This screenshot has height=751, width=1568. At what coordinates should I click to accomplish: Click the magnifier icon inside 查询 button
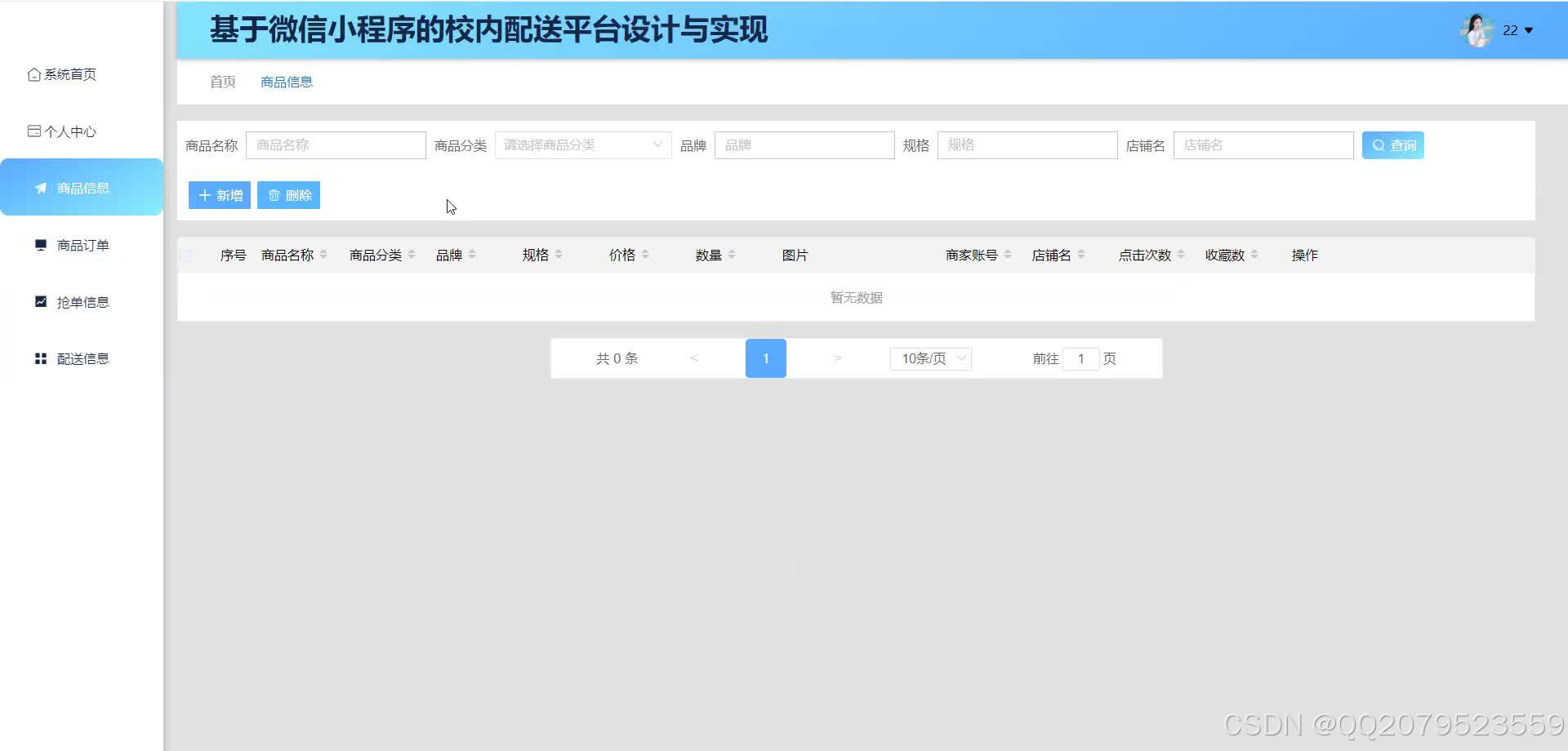(x=1378, y=144)
